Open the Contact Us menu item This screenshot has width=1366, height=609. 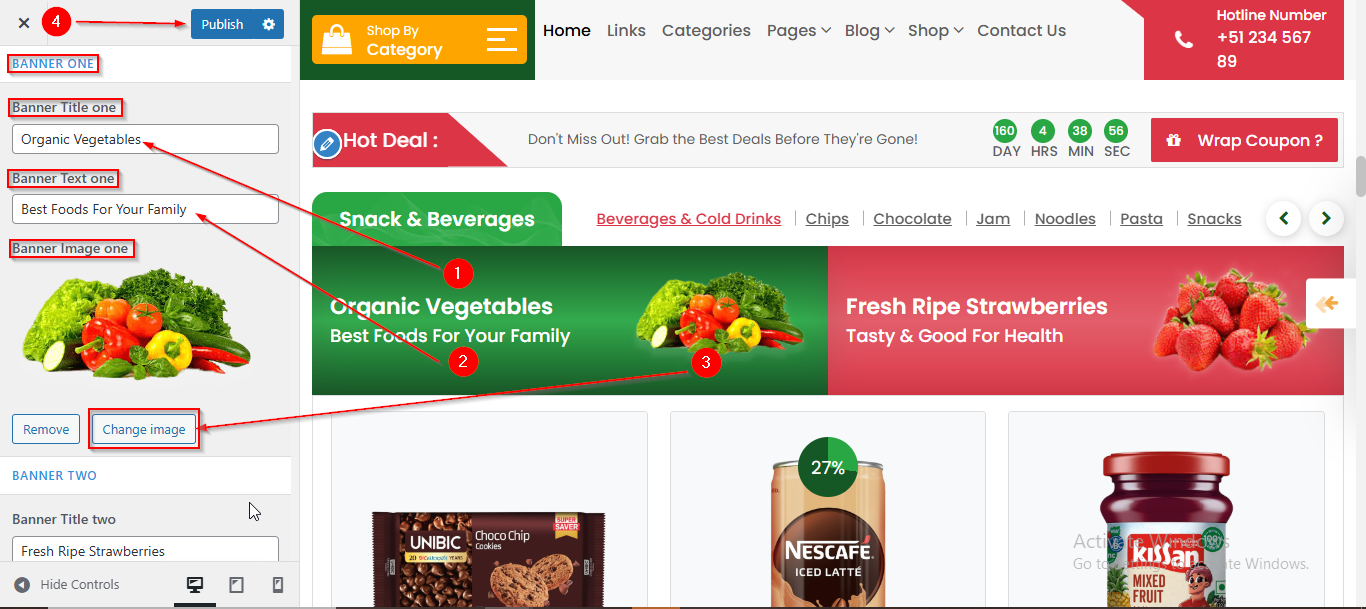click(1021, 31)
